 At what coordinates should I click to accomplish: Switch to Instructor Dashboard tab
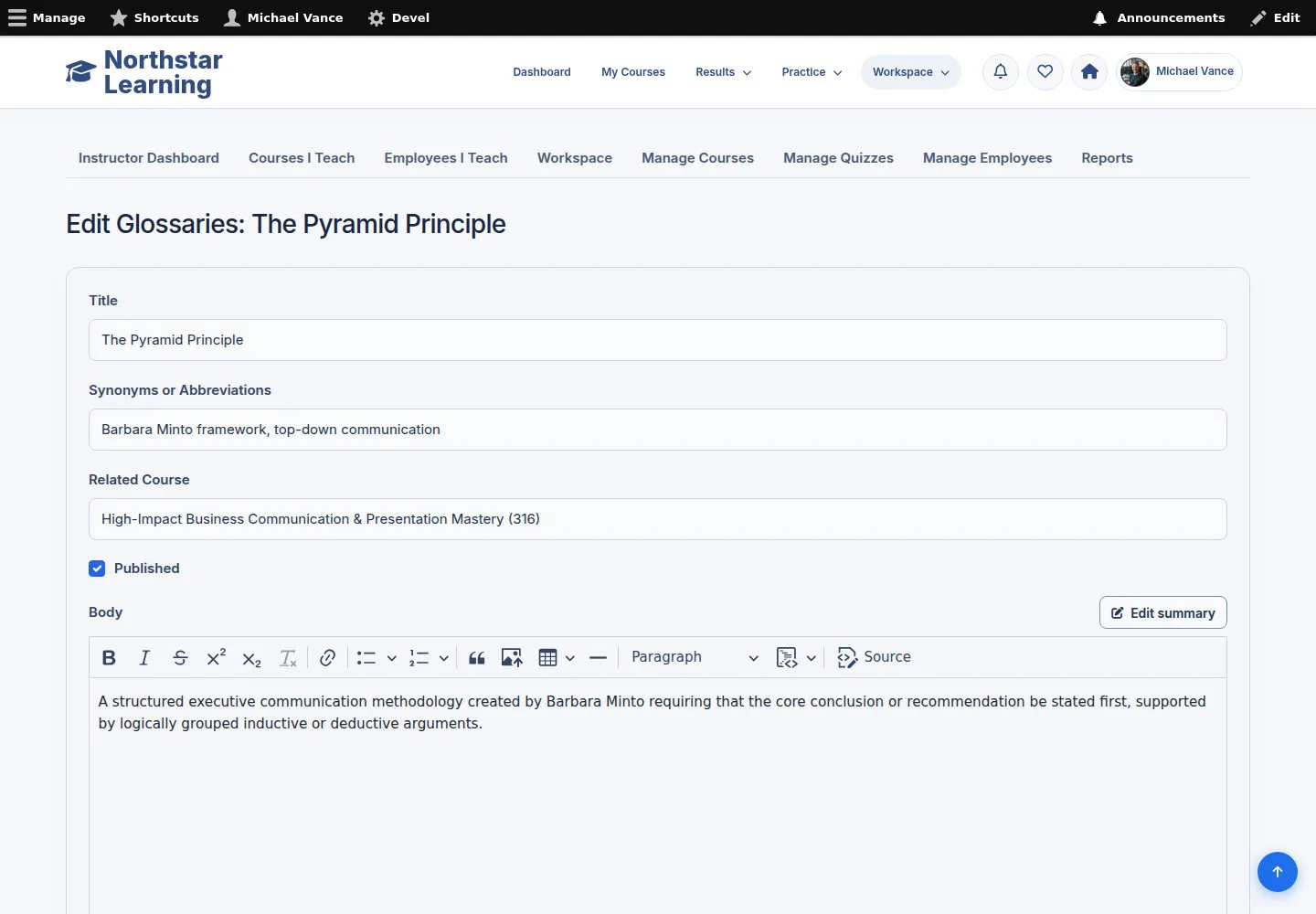coord(149,158)
